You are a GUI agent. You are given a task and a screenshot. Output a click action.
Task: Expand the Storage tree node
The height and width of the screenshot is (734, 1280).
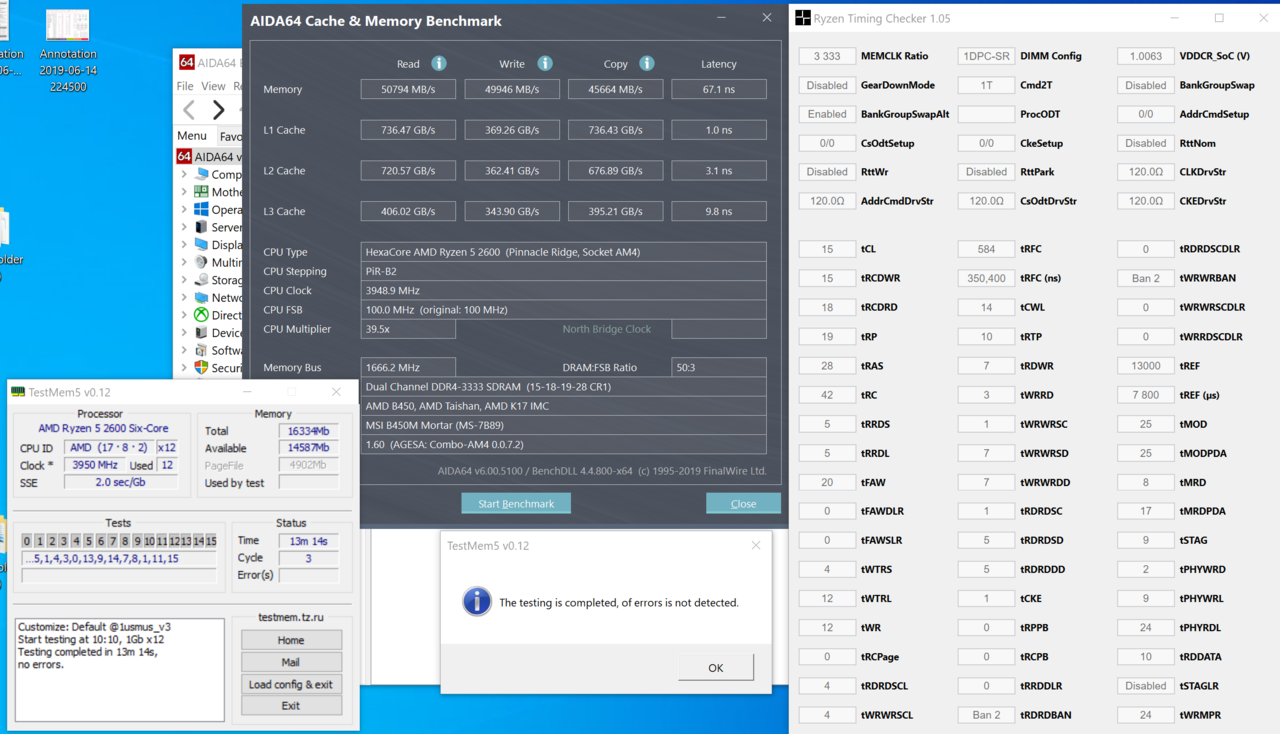tap(184, 280)
